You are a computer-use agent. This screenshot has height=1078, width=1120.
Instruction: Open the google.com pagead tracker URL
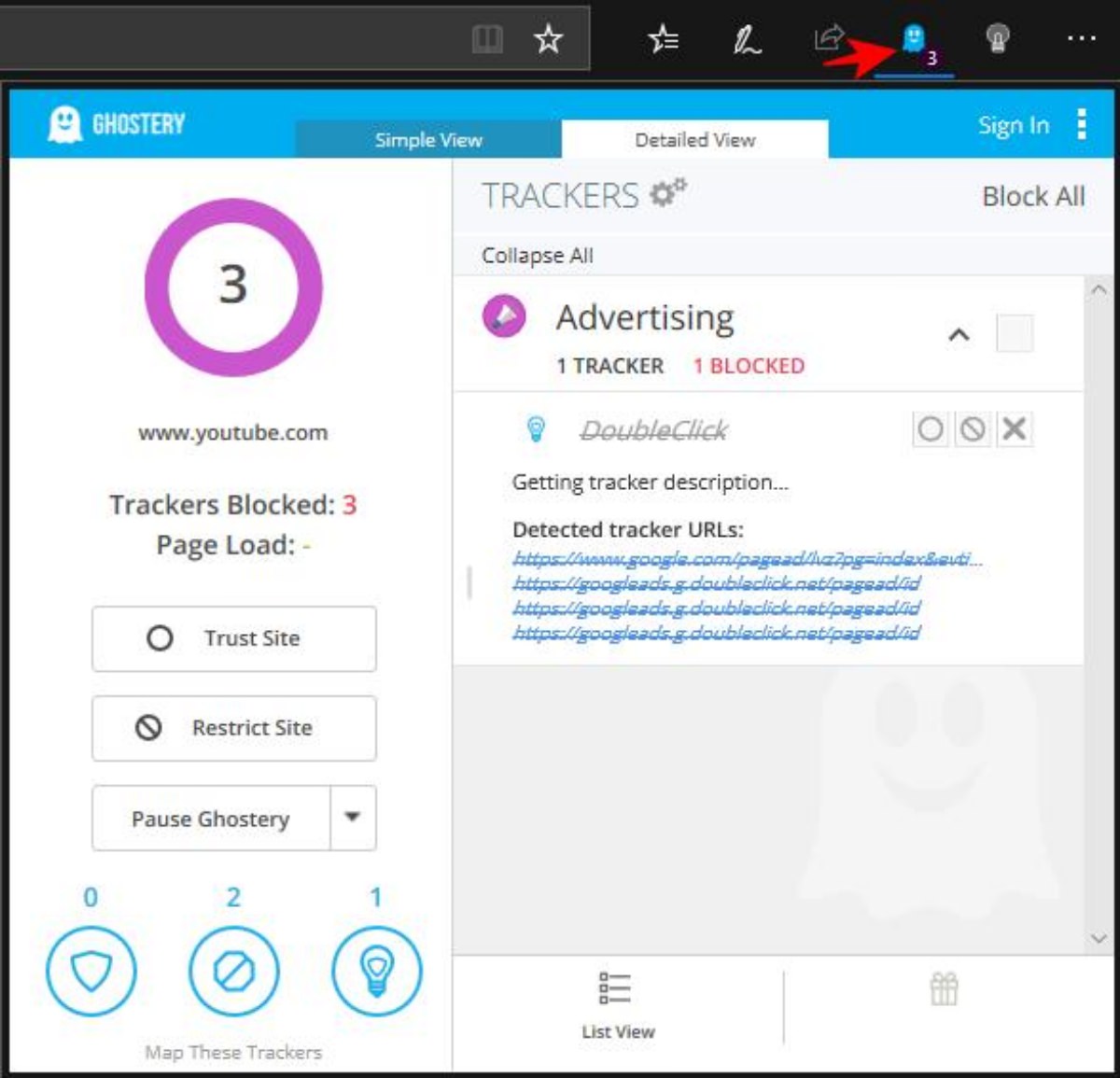pyautogui.click(x=747, y=558)
